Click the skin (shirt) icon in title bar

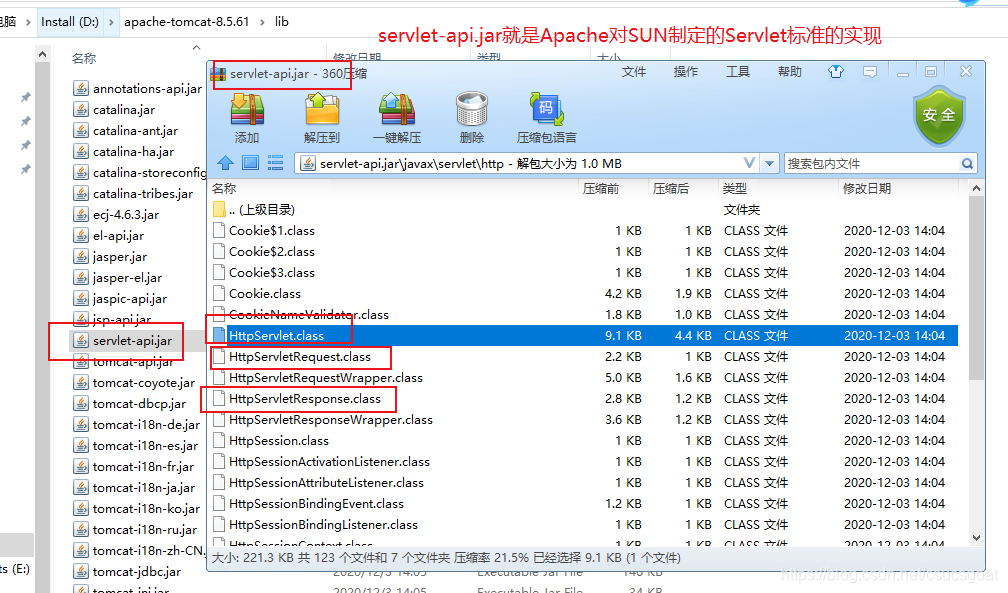tap(836, 71)
